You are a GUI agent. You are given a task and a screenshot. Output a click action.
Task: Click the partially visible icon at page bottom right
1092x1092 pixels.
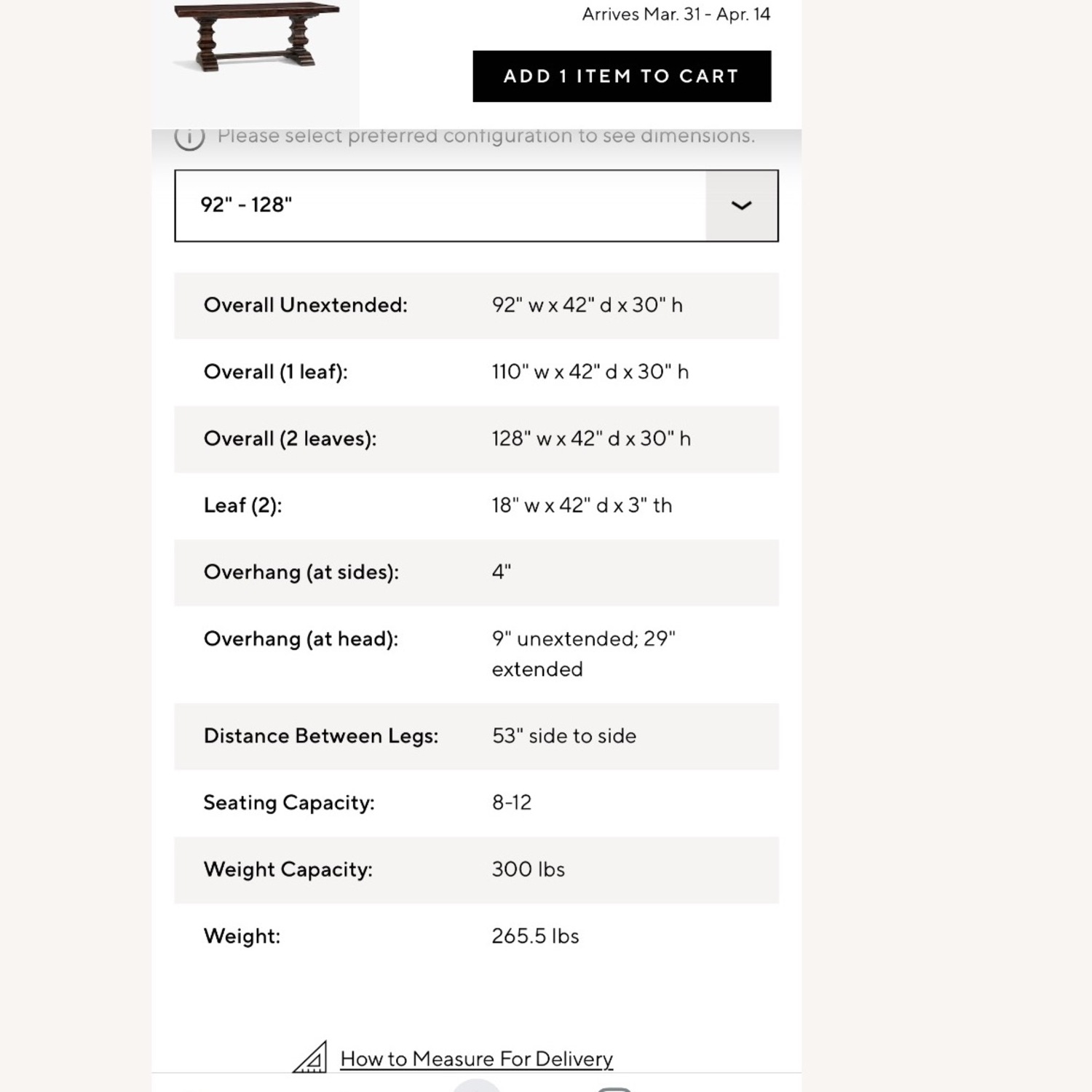coord(615,1086)
